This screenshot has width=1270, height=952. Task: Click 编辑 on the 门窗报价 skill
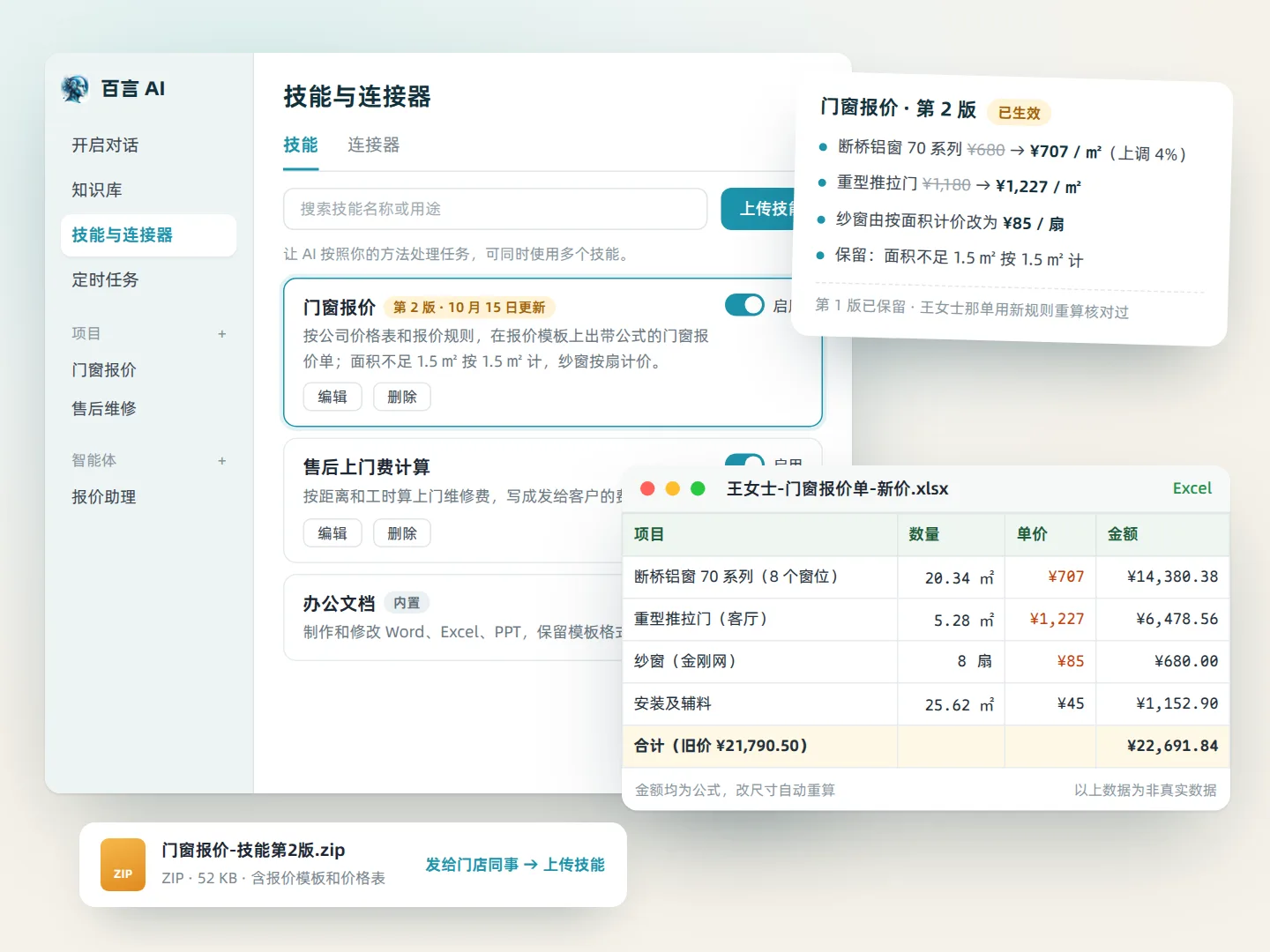coord(332,397)
